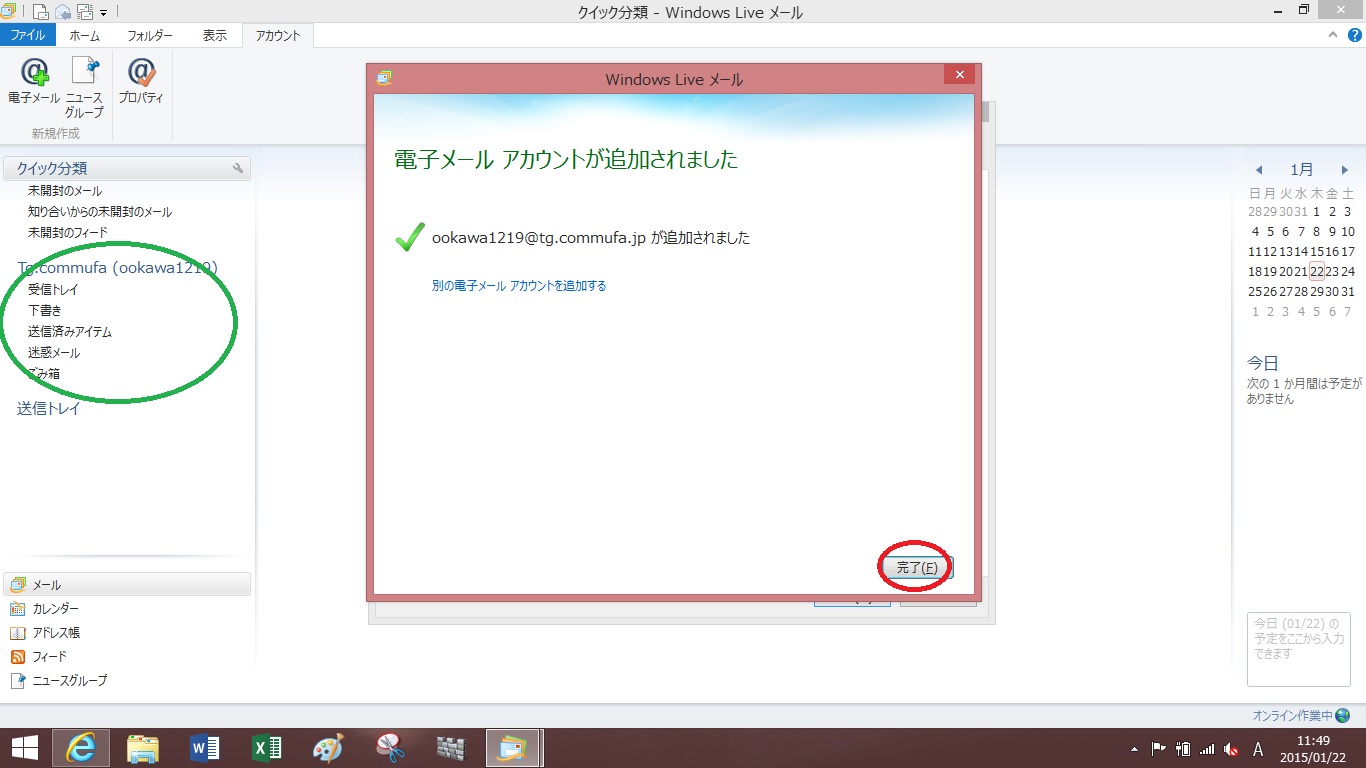Select date 10 in the calendar
The height and width of the screenshot is (768, 1366).
tap(1348, 231)
